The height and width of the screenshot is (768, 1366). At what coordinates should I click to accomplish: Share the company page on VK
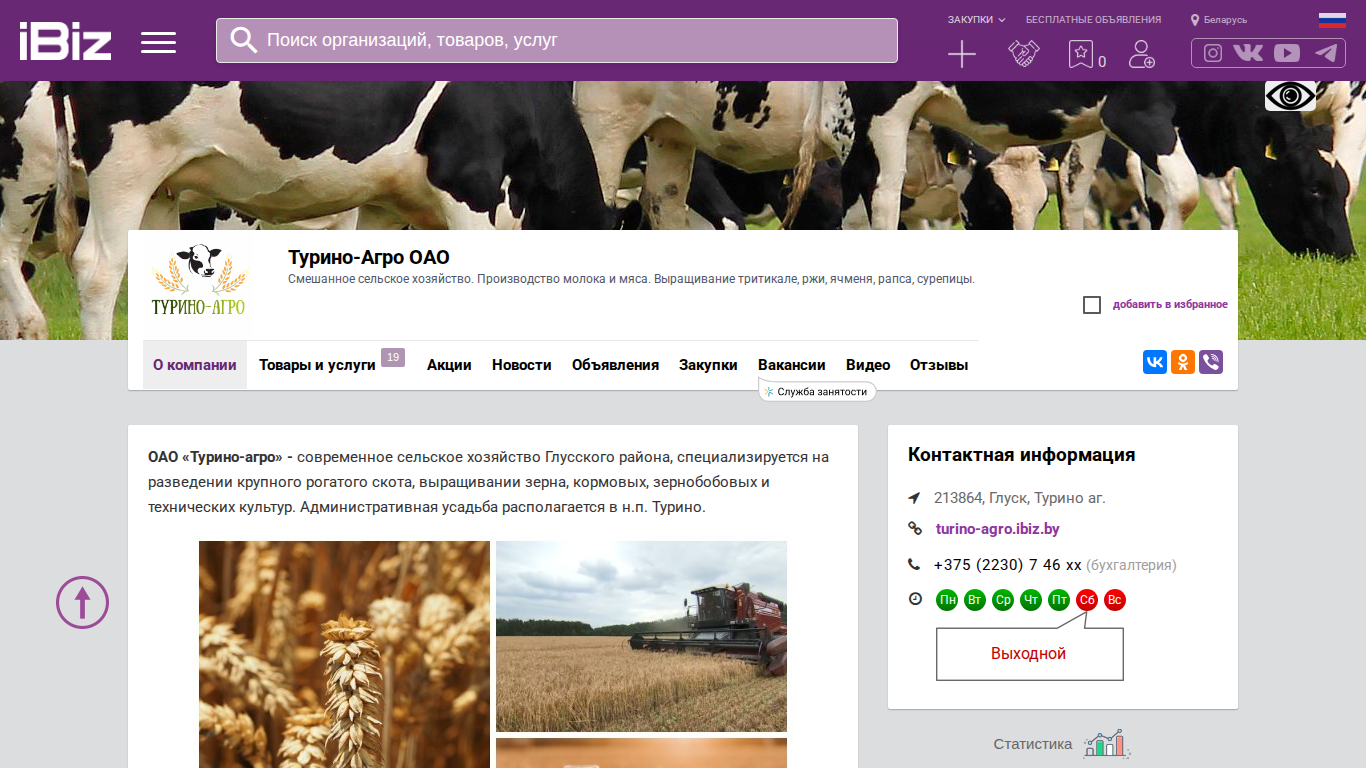(x=1155, y=362)
